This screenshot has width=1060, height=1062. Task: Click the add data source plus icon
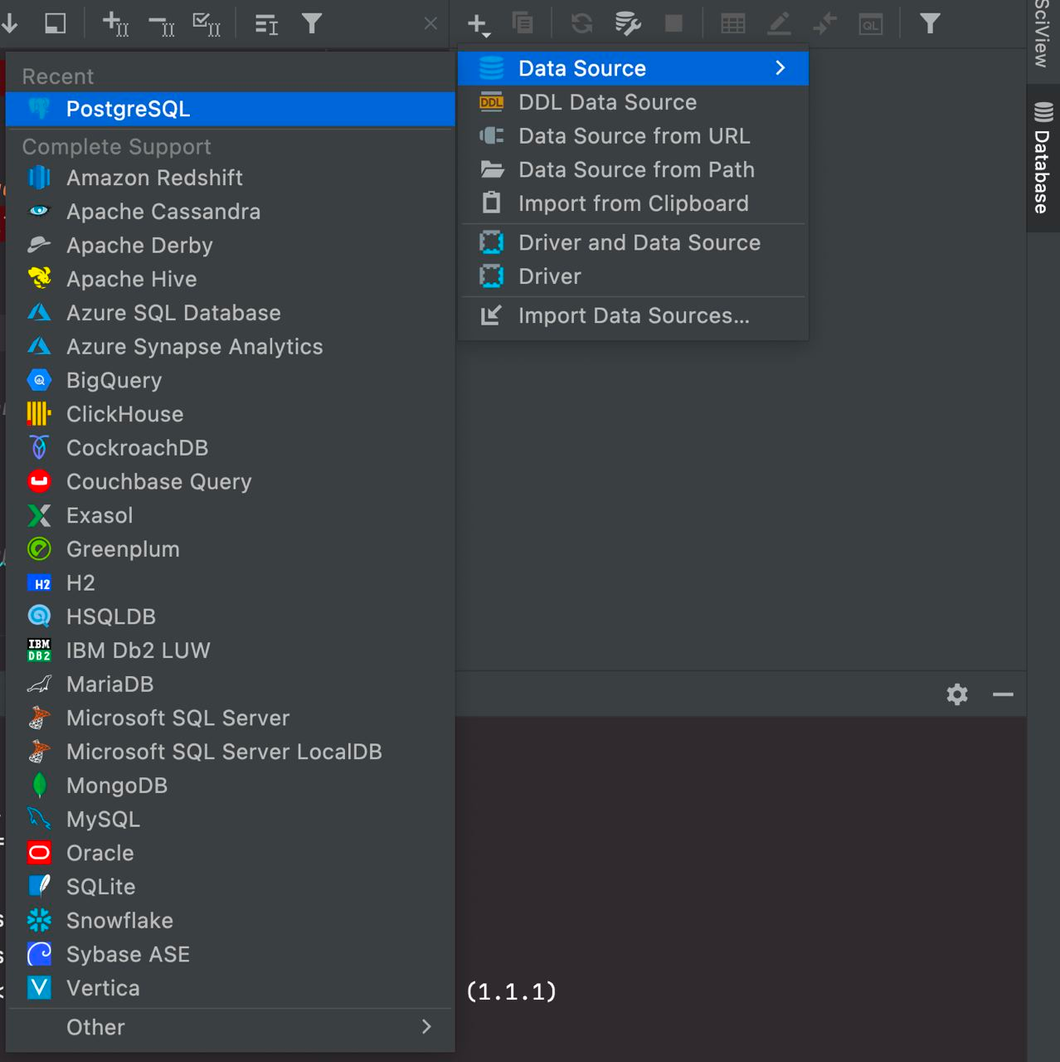coord(478,24)
